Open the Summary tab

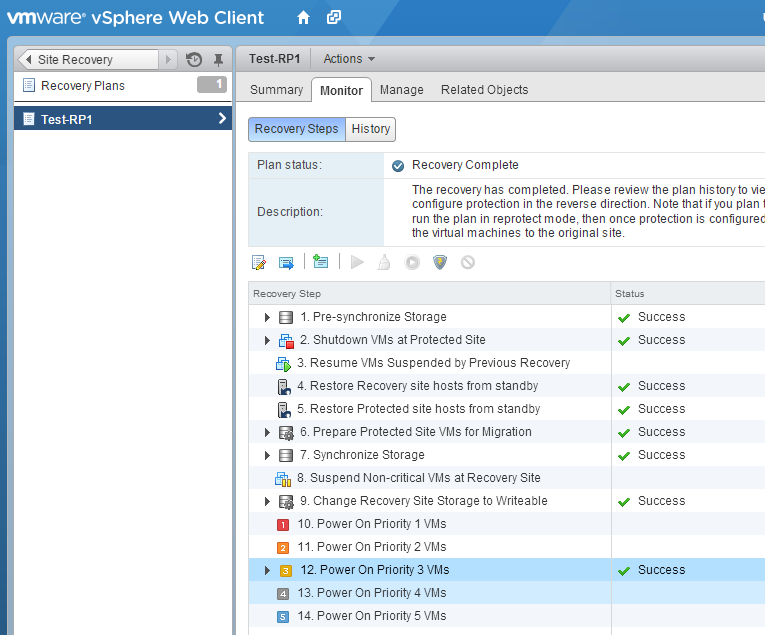pyautogui.click(x=276, y=90)
